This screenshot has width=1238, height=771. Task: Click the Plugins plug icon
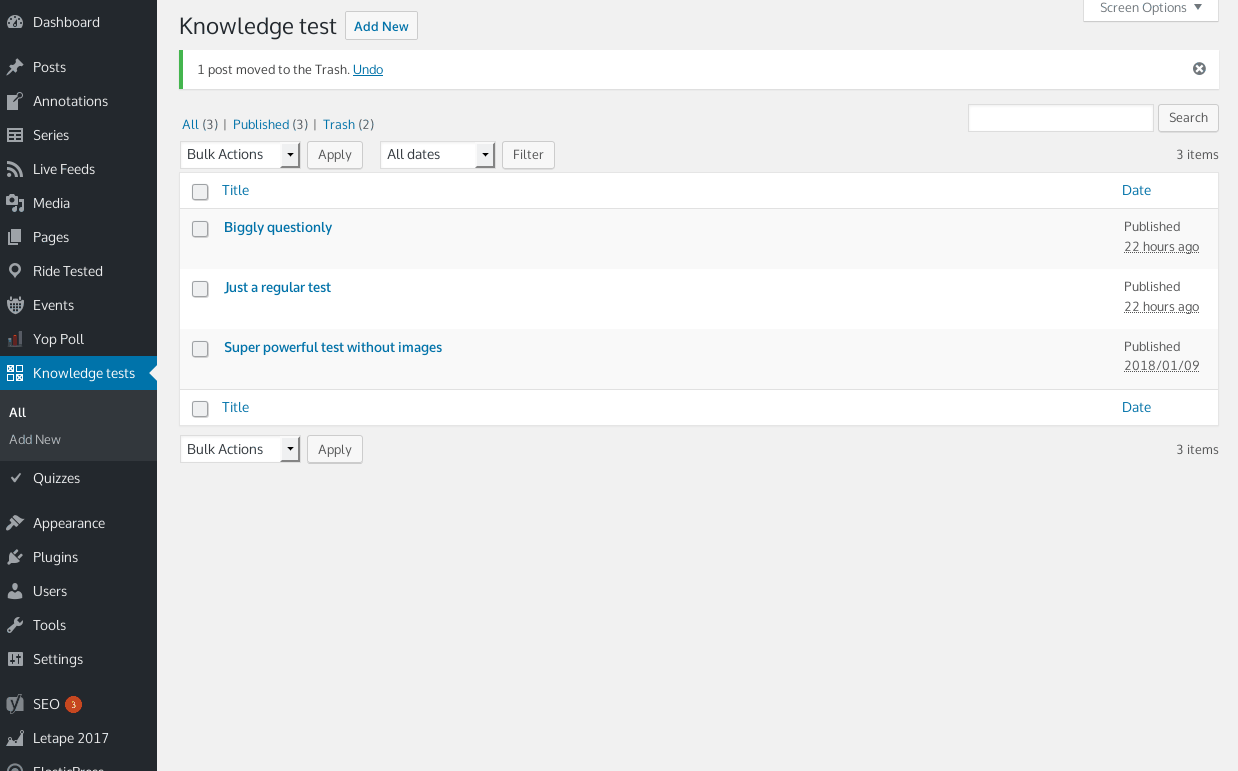click(x=15, y=557)
